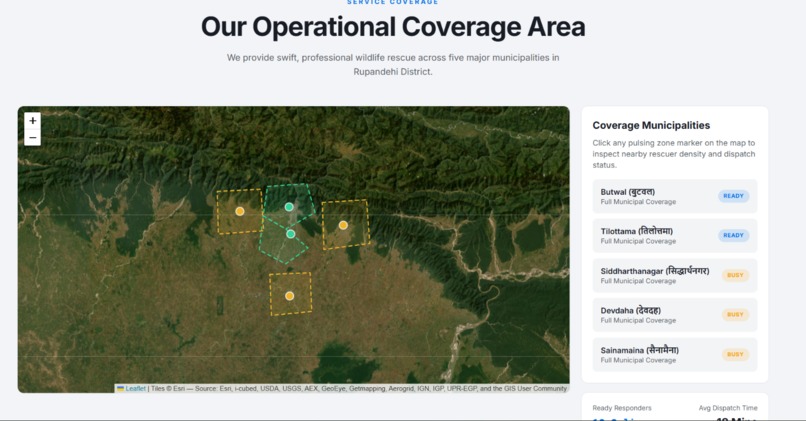This screenshot has height=421, width=806.
Task: Zoom in the map with plus button
Action: pos(32,121)
